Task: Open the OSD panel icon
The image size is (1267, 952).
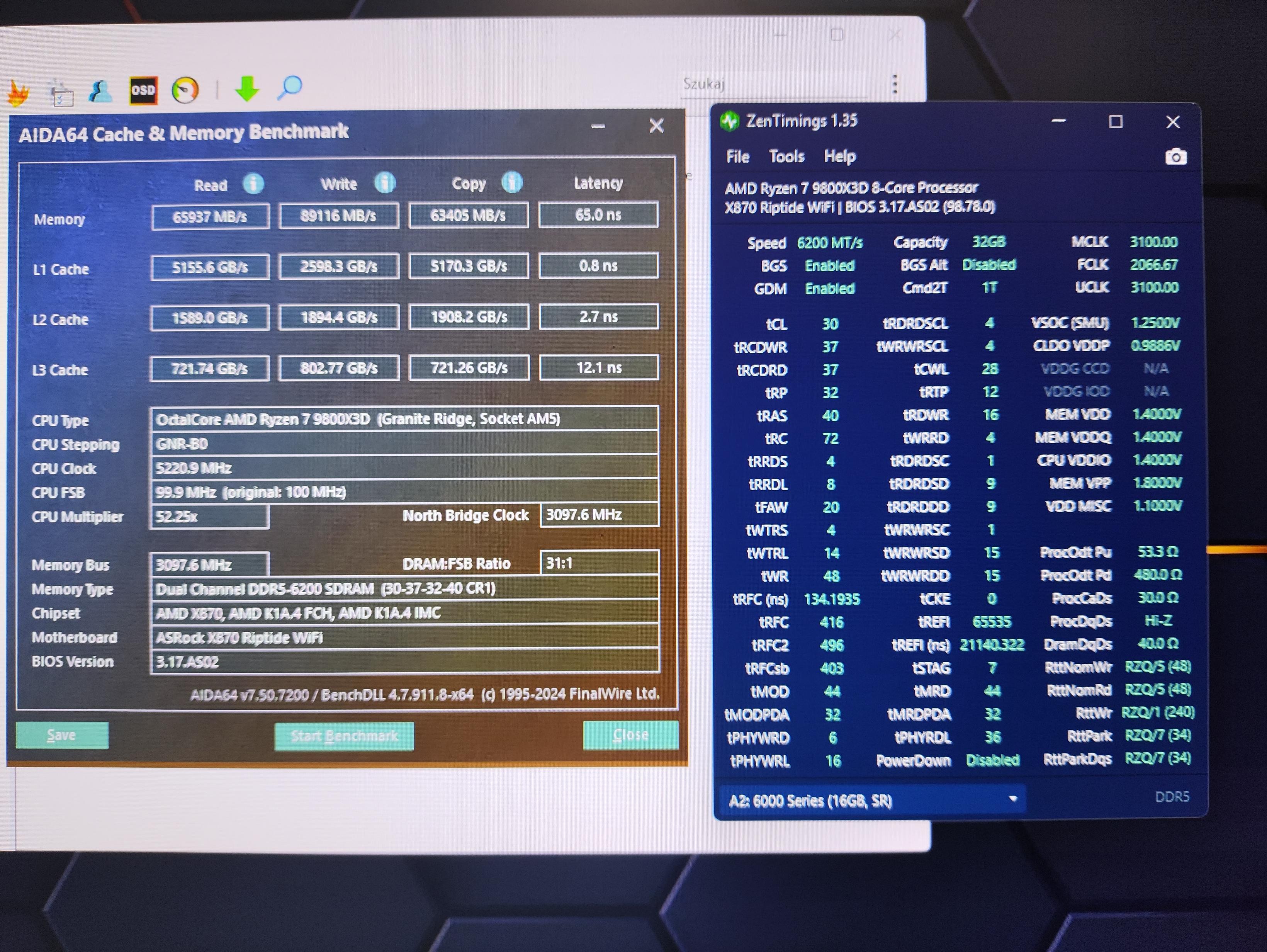Action: 143,90
